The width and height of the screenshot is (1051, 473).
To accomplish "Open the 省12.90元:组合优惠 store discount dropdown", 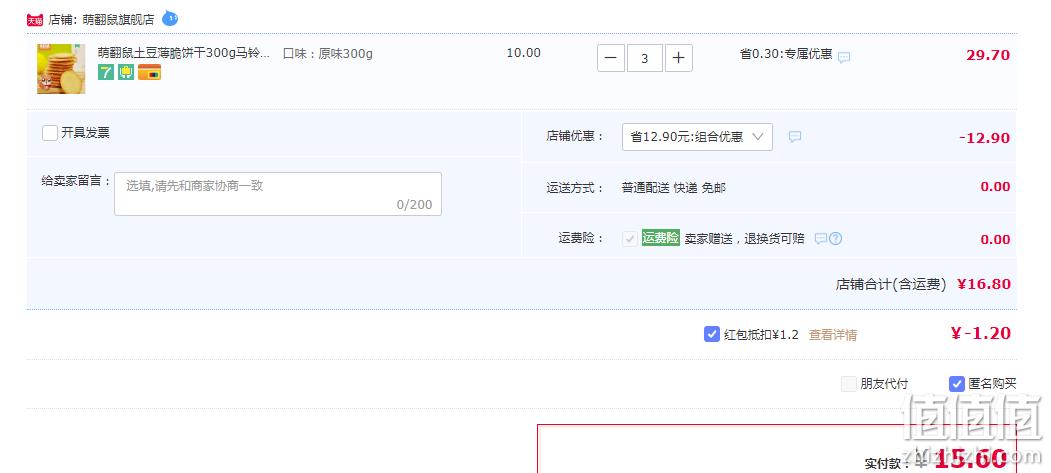I will click(x=697, y=137).
